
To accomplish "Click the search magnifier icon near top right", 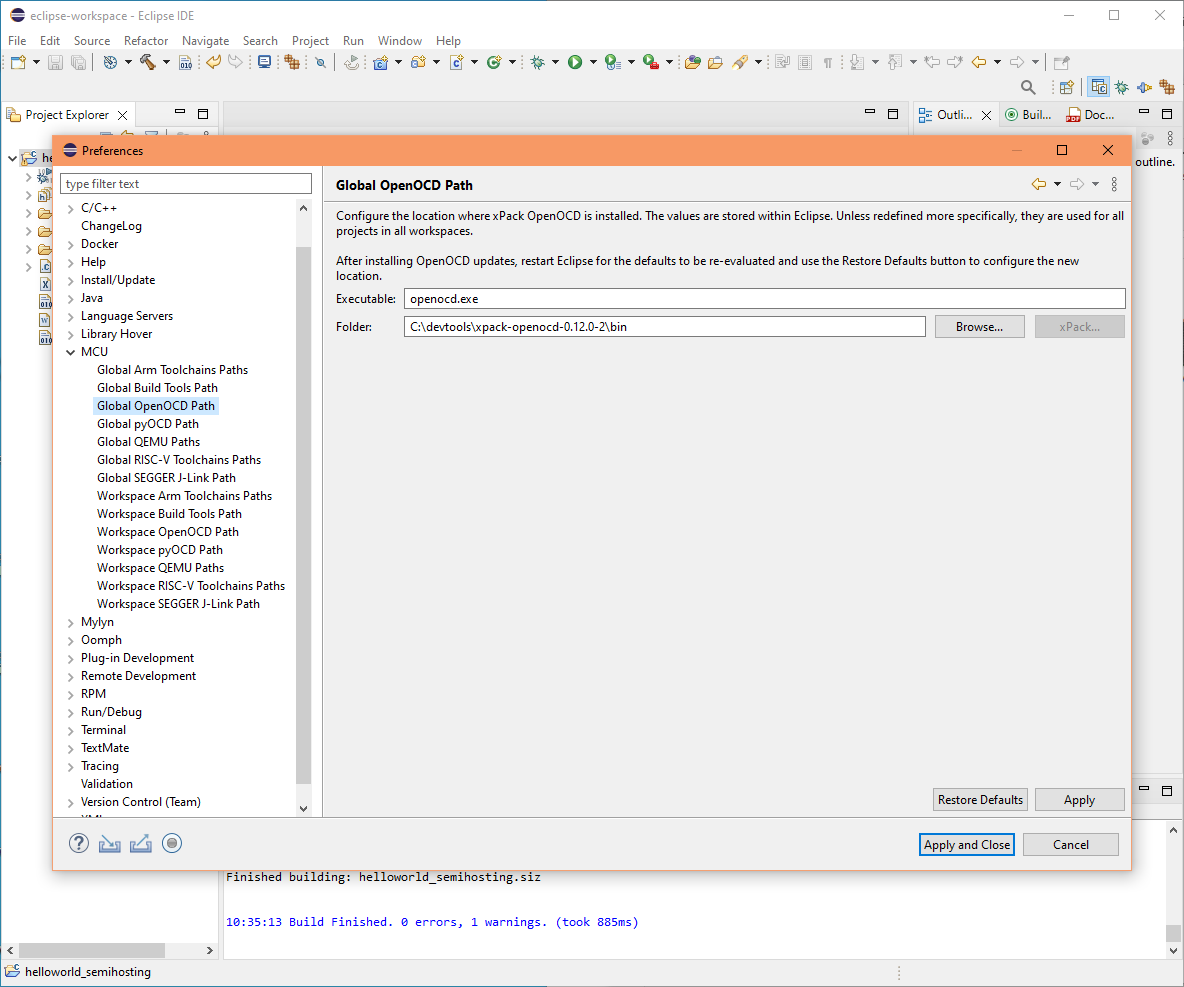I will click(x=1027, y=87).
